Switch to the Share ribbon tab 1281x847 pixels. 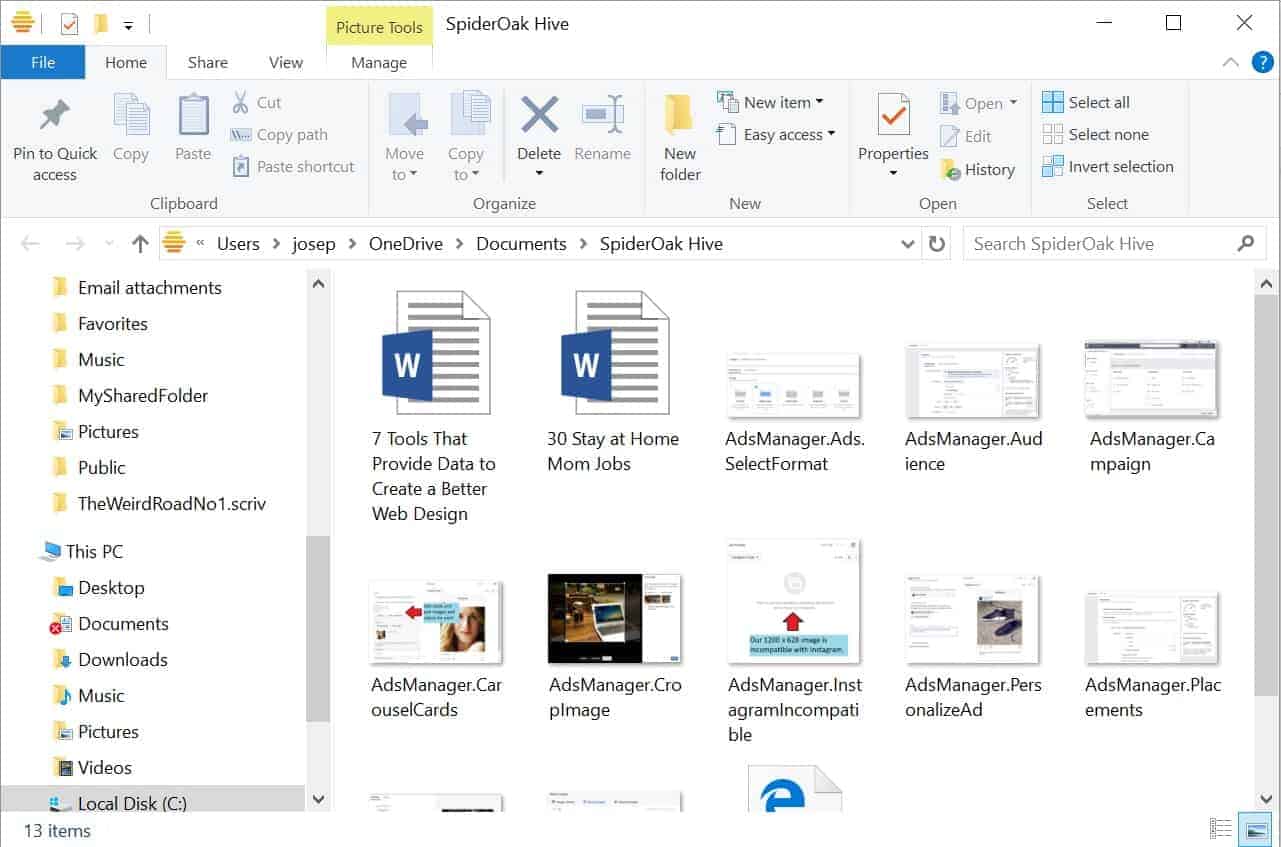(x=208, y=62)
